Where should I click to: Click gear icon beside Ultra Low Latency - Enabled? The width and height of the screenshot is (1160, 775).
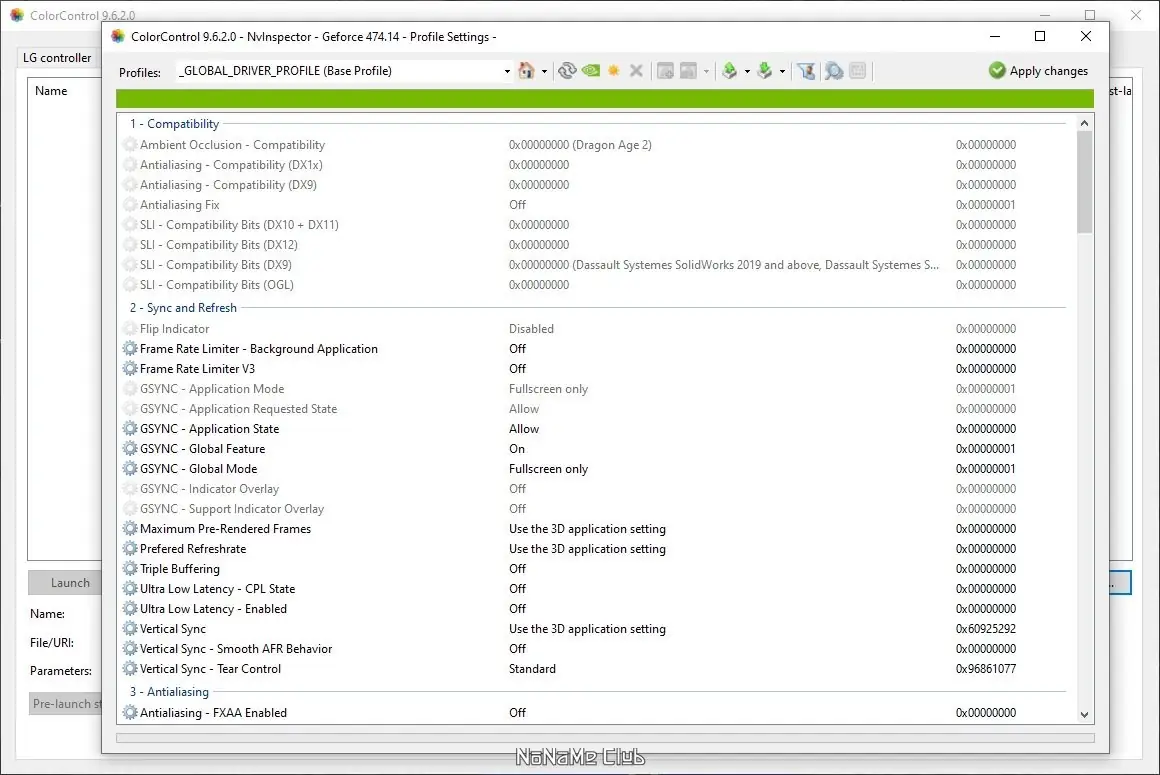point(130,608)
